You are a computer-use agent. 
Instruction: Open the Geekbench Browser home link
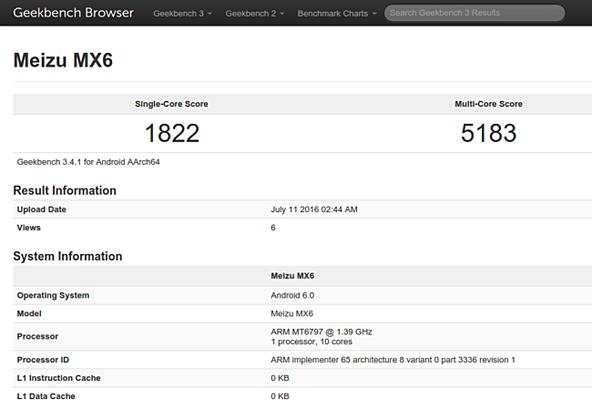click(73, 13)
